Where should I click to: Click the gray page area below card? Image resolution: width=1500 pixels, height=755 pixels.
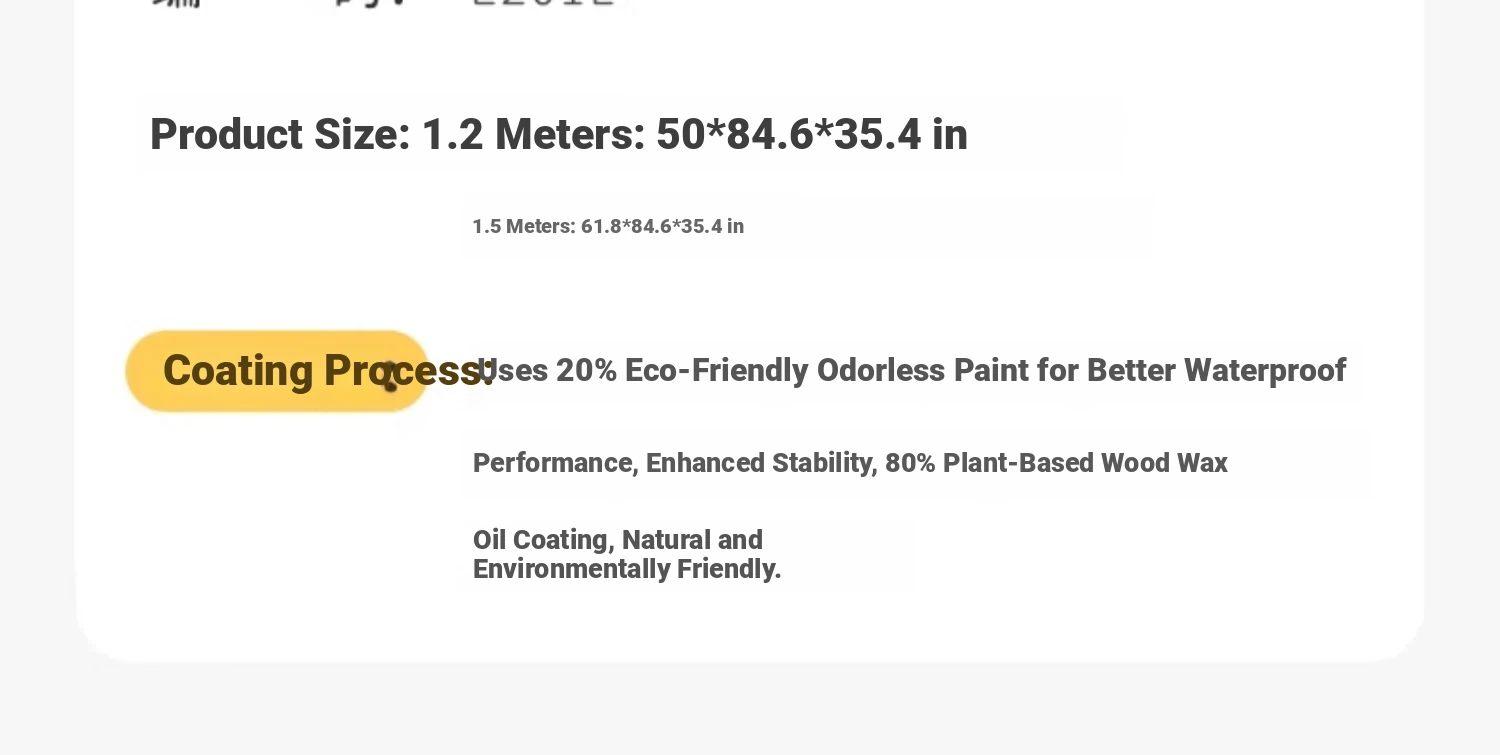pyautogui.click(x=750, y=710)
